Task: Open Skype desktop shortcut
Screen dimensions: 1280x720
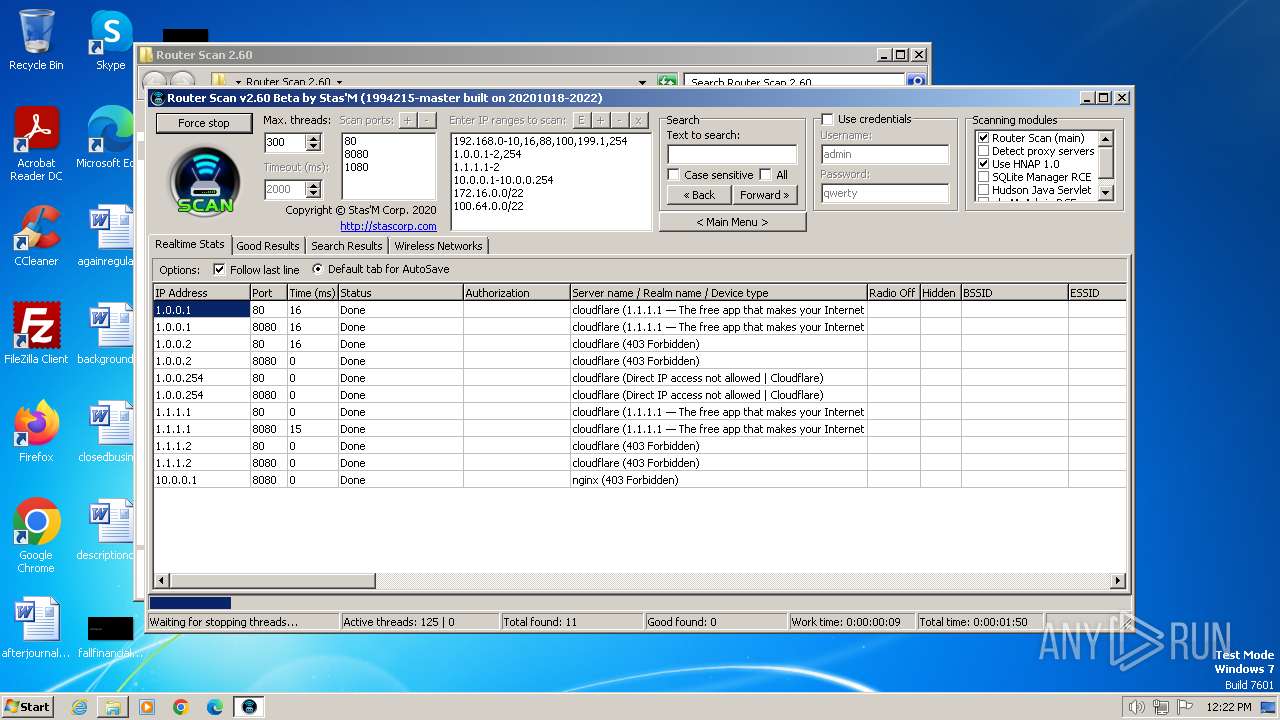Action: click(110, 40)
